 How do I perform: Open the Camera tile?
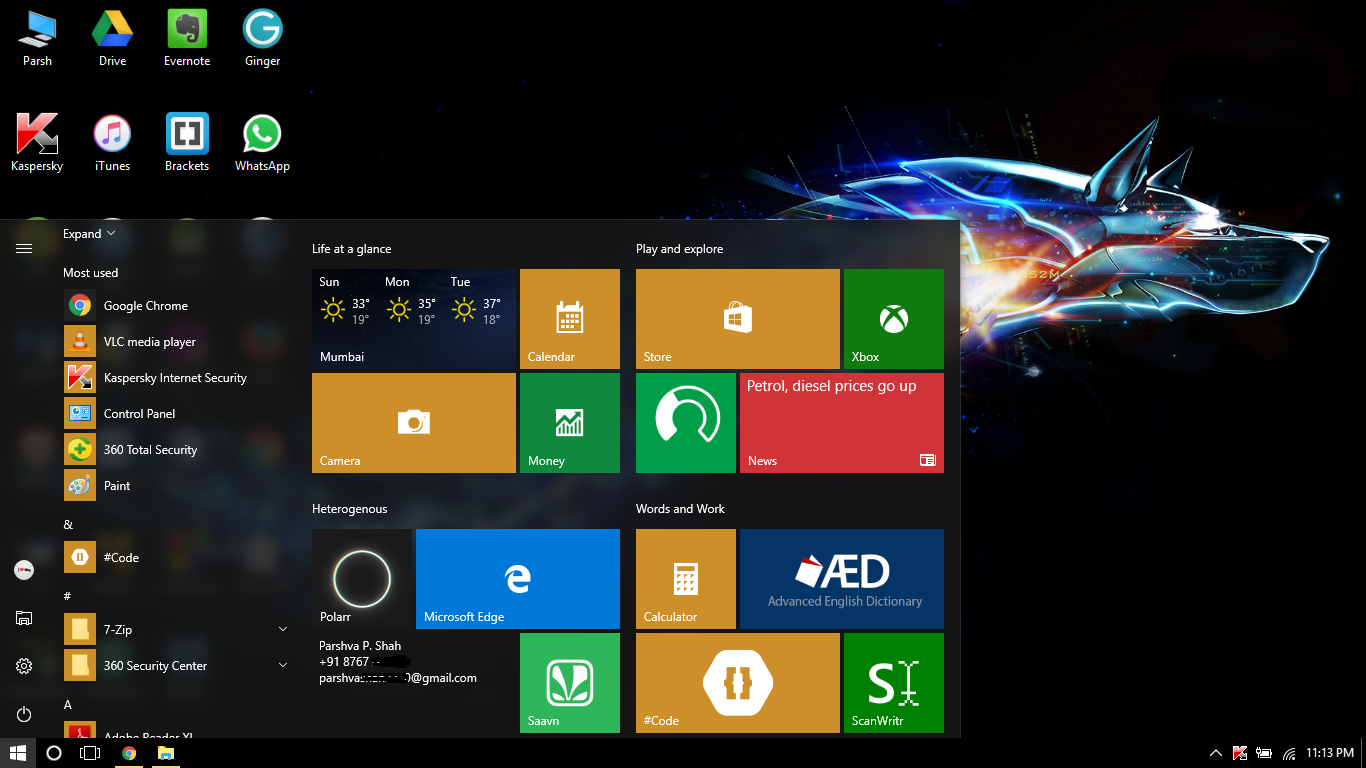[413, 422]
